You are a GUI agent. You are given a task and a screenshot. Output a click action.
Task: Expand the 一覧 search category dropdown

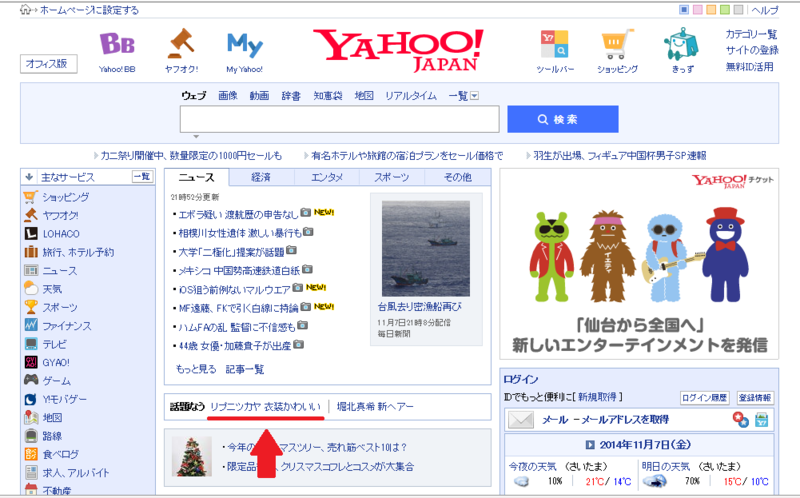[x=474, y=95]
